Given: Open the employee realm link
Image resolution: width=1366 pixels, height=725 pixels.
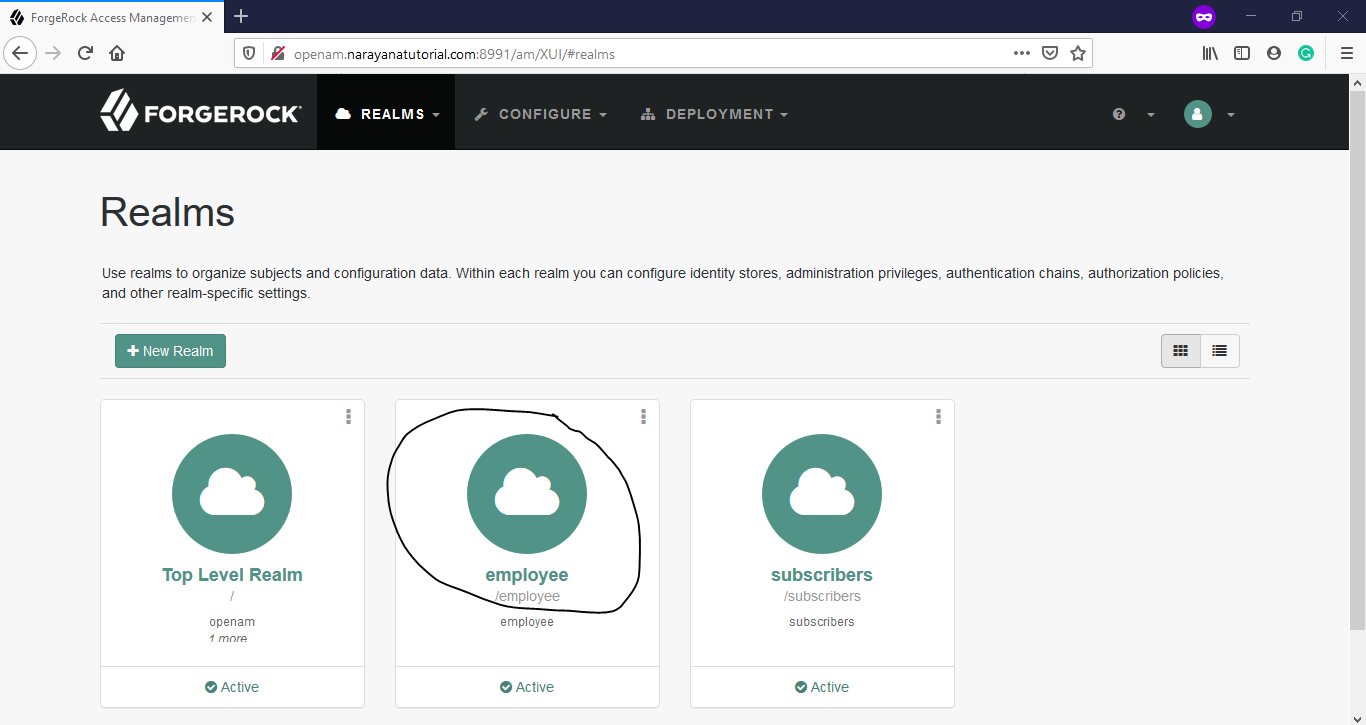Looking at the screenshot, I should click(x=527, y=575).
